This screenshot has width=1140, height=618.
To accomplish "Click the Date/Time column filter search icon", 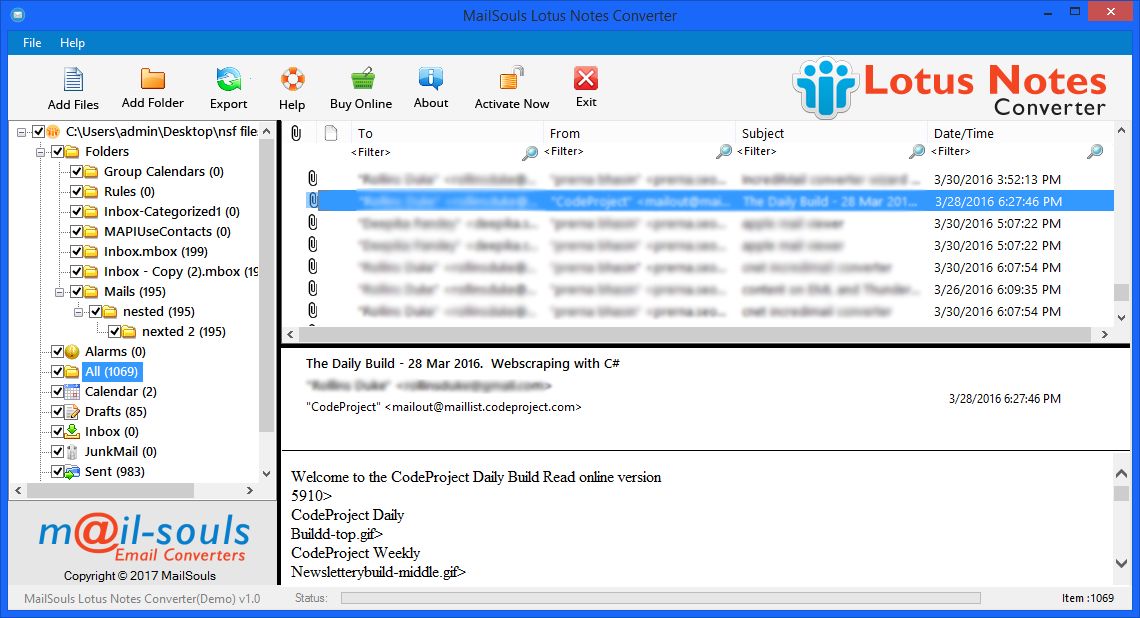I will pos(1094,151).
